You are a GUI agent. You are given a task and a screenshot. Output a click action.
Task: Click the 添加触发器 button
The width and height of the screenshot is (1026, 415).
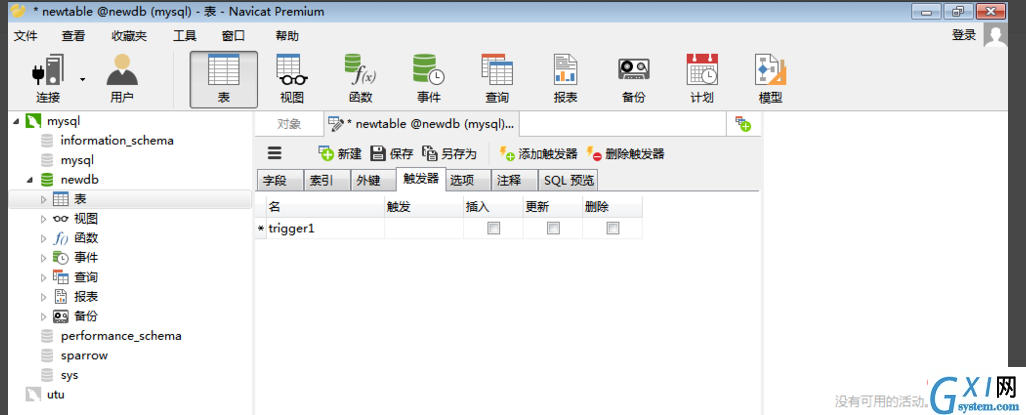tap(539, 154)
